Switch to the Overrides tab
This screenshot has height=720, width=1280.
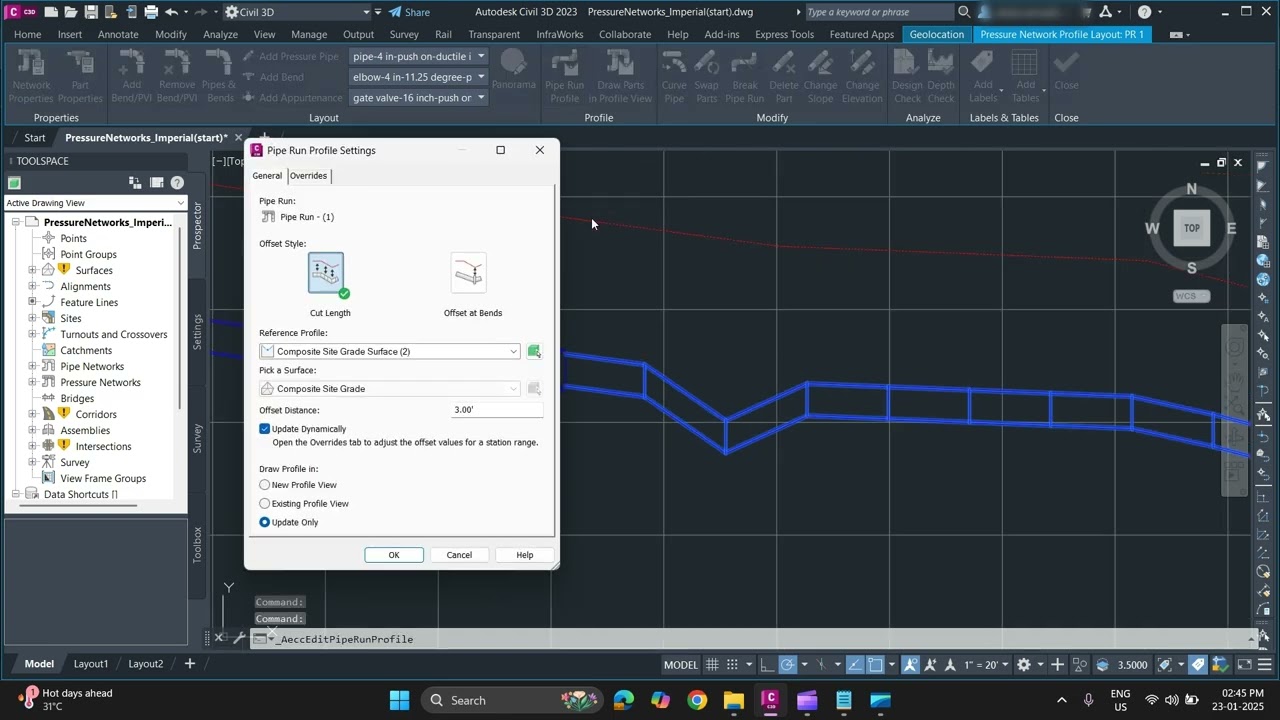[x=308, y=176]
